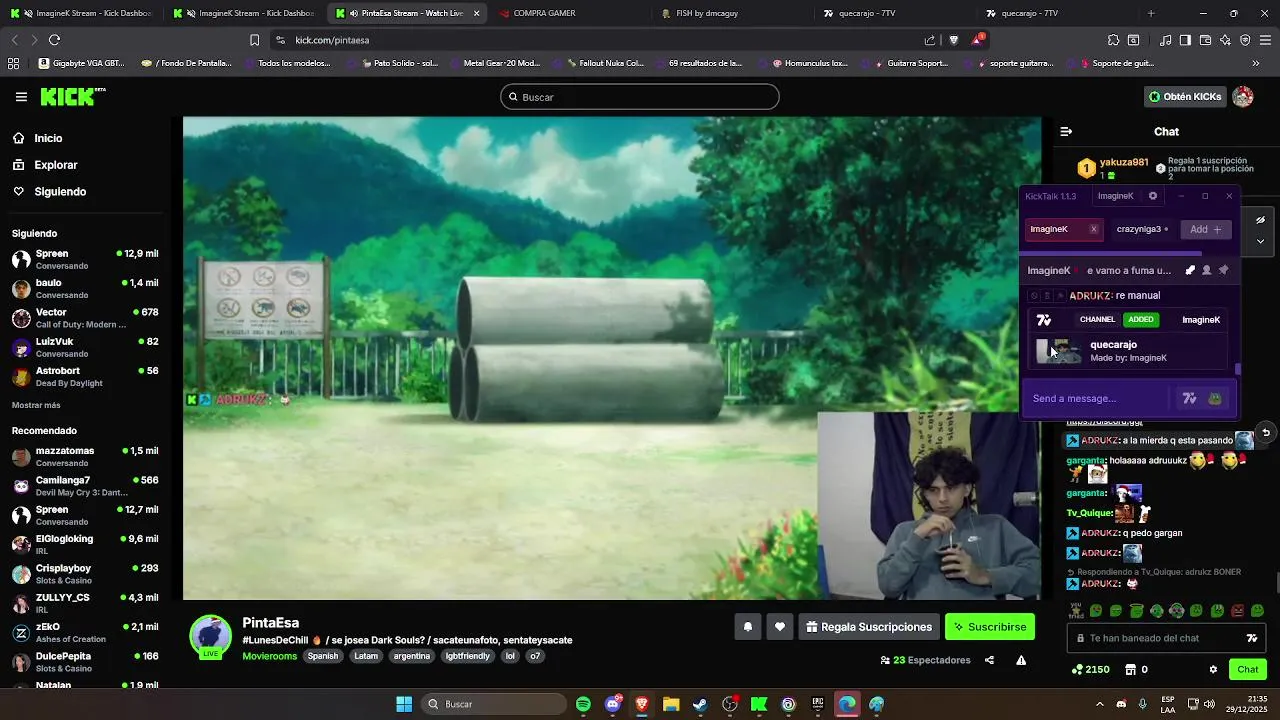Open user profile avatar at top right
The height and width of the screenshot is (720, 1280).
(x=1243, y=97)
